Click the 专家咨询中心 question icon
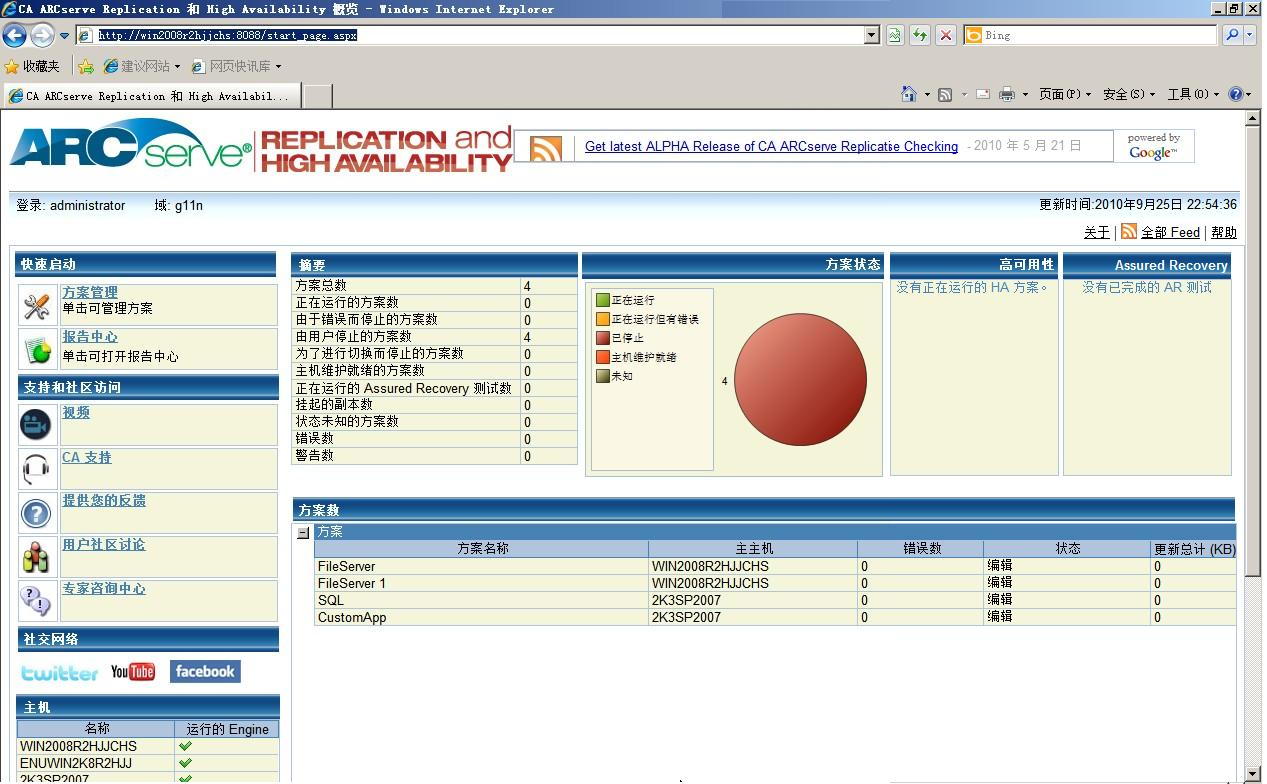The width and height of the screenshot is (1267, 784). coord(36,601)
